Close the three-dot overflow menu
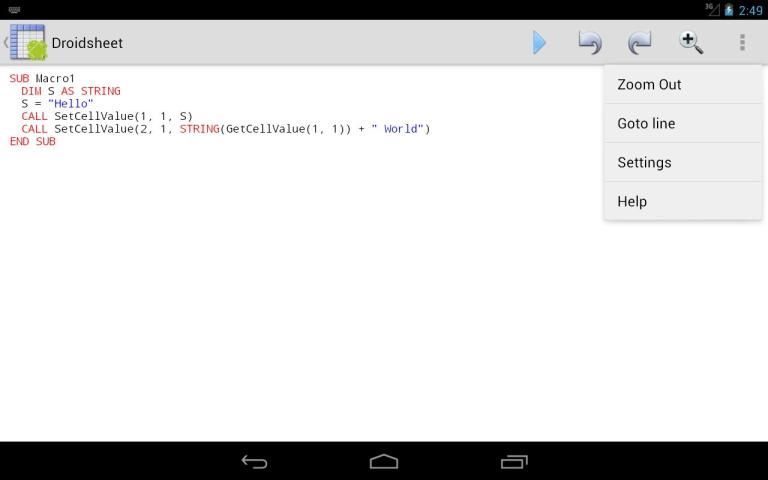768x480 pixels. tap(742, 43)
